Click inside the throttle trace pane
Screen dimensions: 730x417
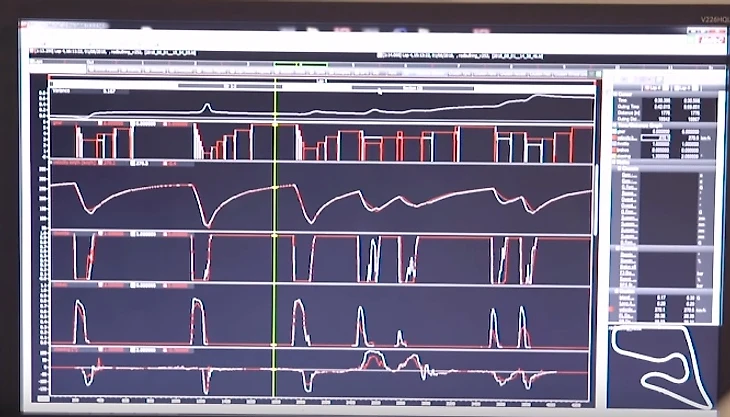tap(321, 258)
